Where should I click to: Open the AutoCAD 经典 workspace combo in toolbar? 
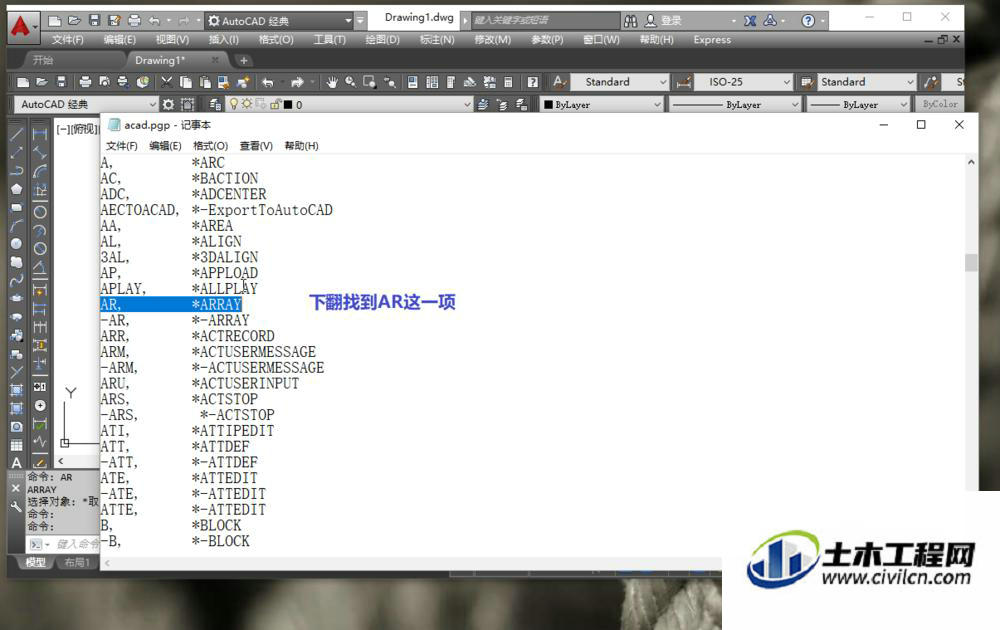coord(86,104)
